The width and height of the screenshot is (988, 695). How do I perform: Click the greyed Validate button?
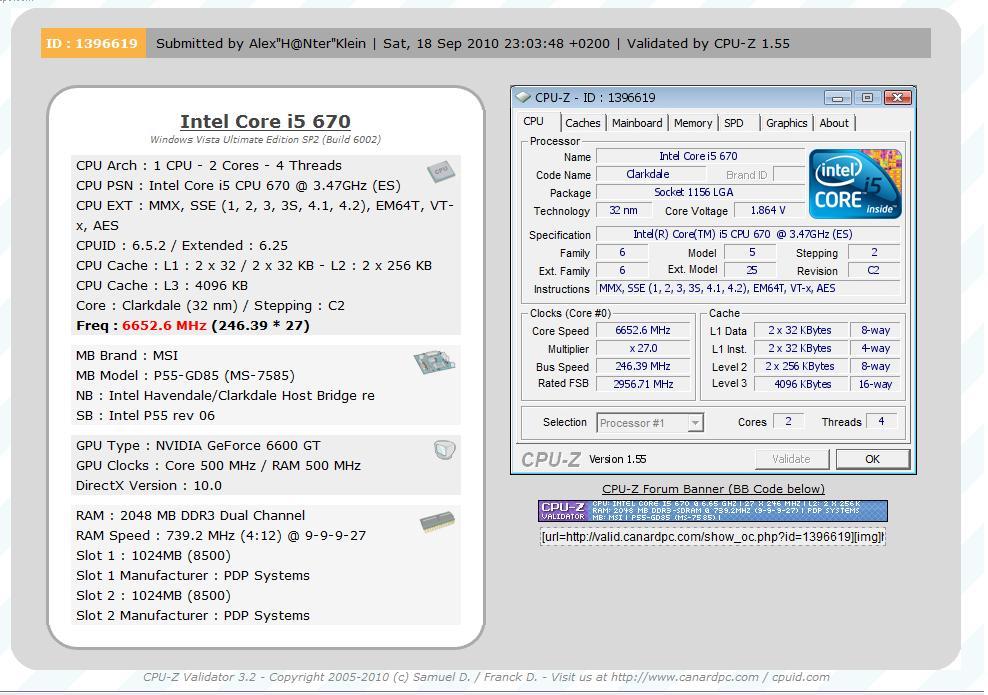[791, 459]
